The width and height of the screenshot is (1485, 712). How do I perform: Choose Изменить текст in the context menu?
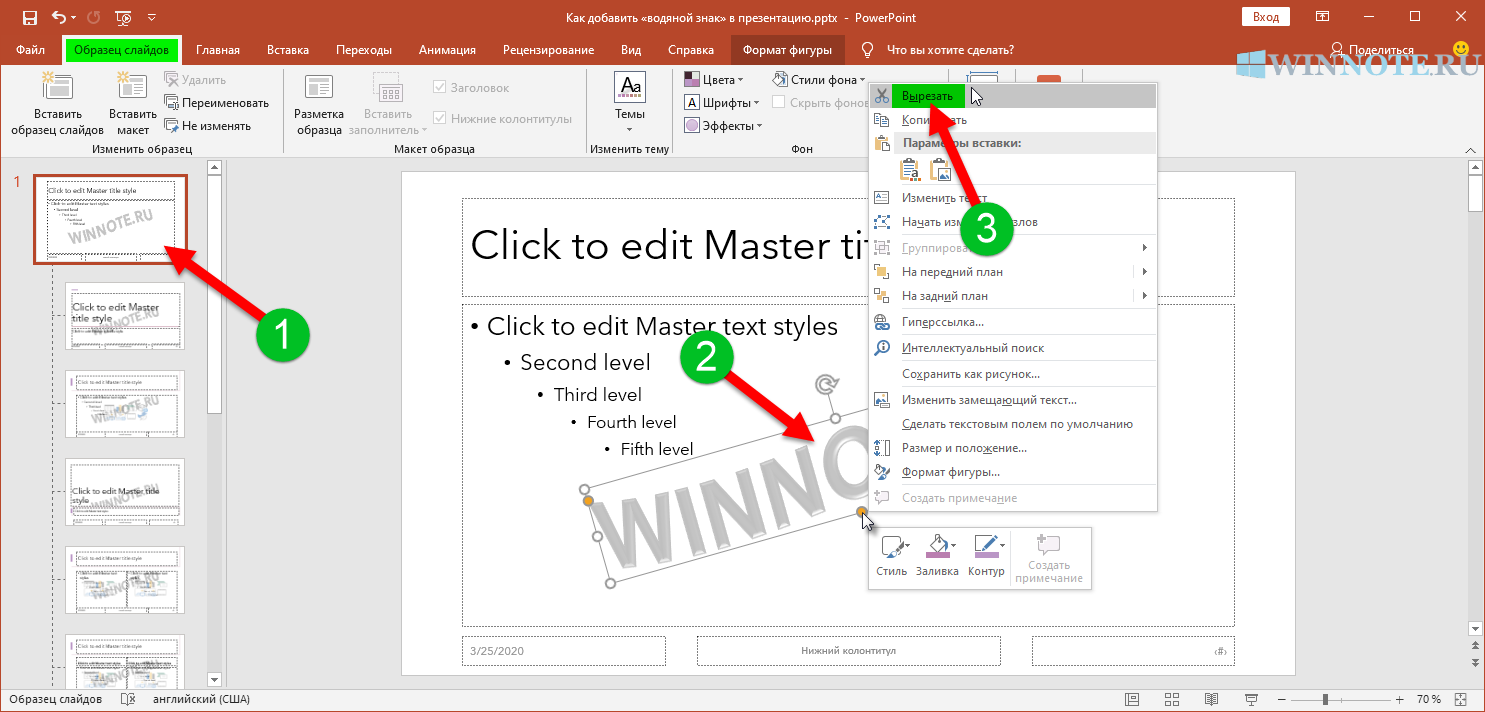1013,198
